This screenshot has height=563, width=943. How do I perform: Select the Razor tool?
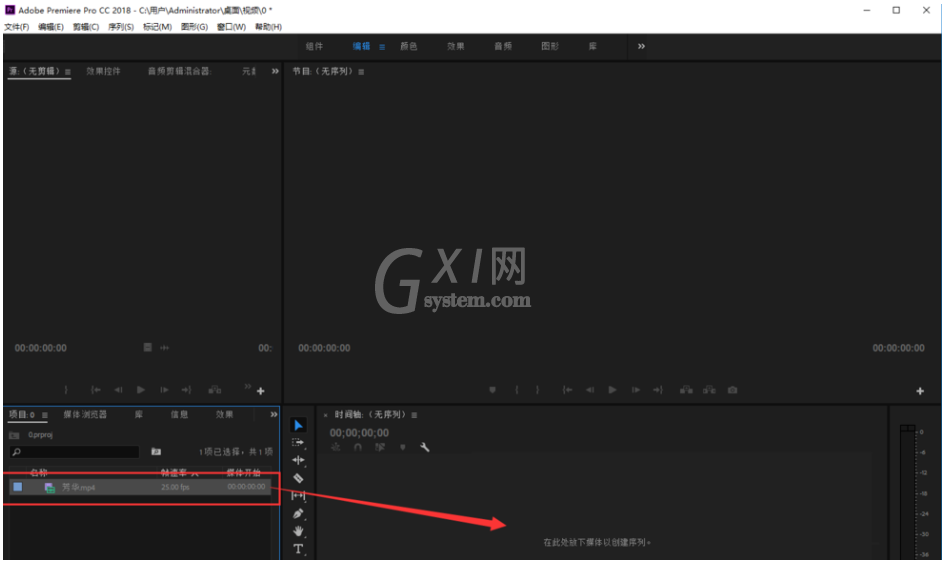[298, 478]
